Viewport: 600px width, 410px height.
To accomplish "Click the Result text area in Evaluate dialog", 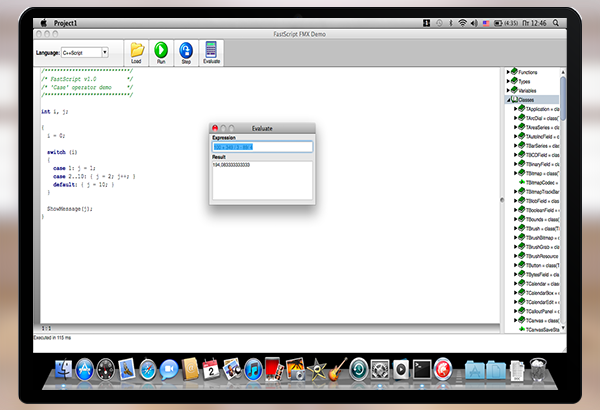I will coord(262,180).
